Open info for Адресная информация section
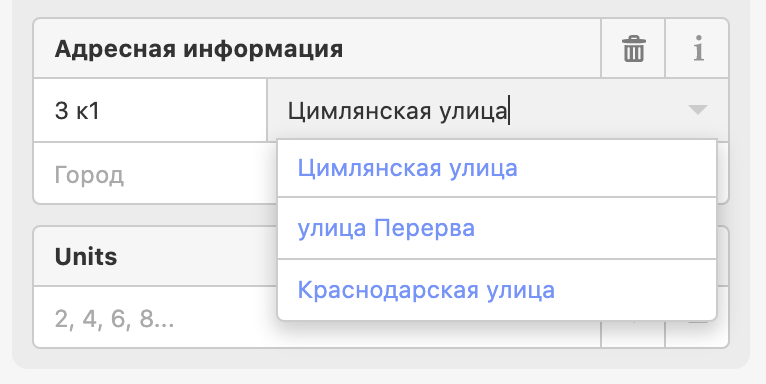This screenshot has width=766, height=384. coord(697,48)
